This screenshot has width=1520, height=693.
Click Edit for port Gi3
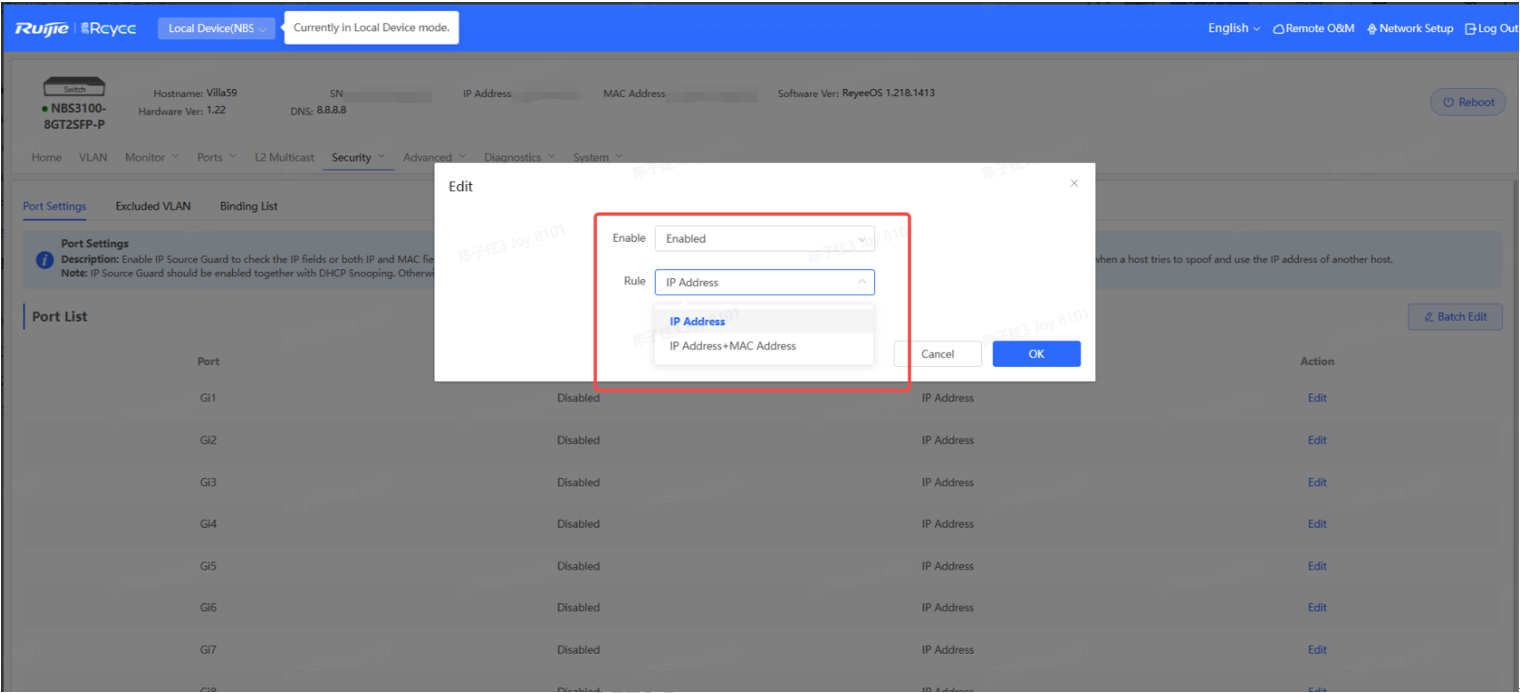(x=1317, y=482)
